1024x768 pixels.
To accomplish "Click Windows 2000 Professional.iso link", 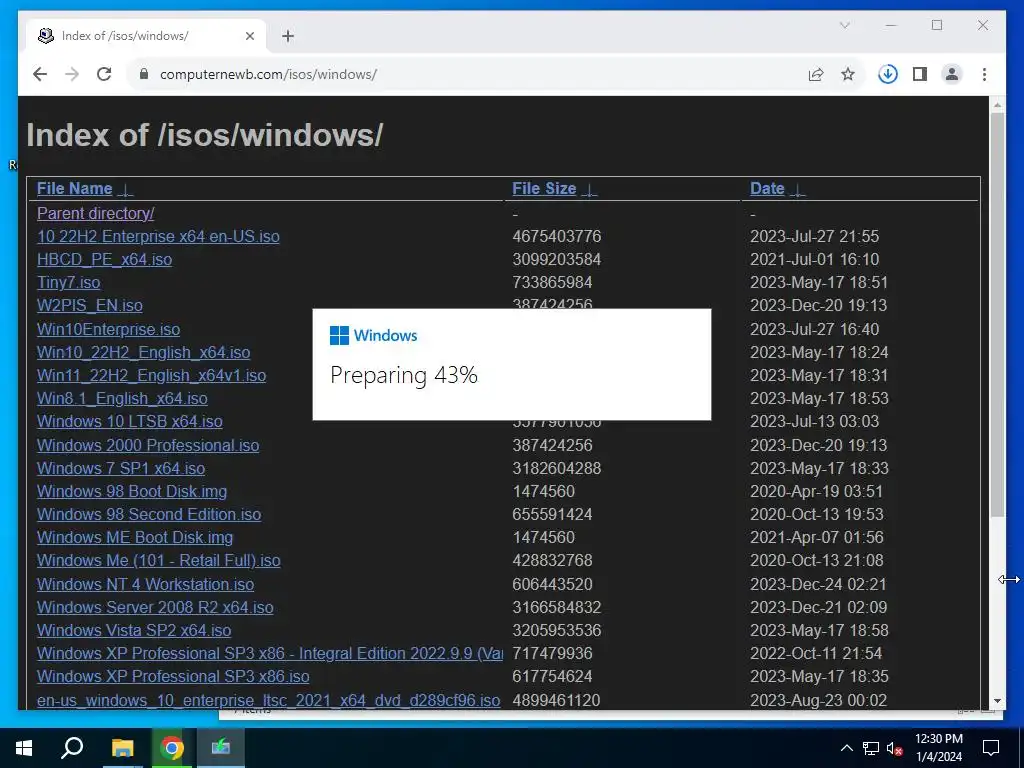I will 148,445.
